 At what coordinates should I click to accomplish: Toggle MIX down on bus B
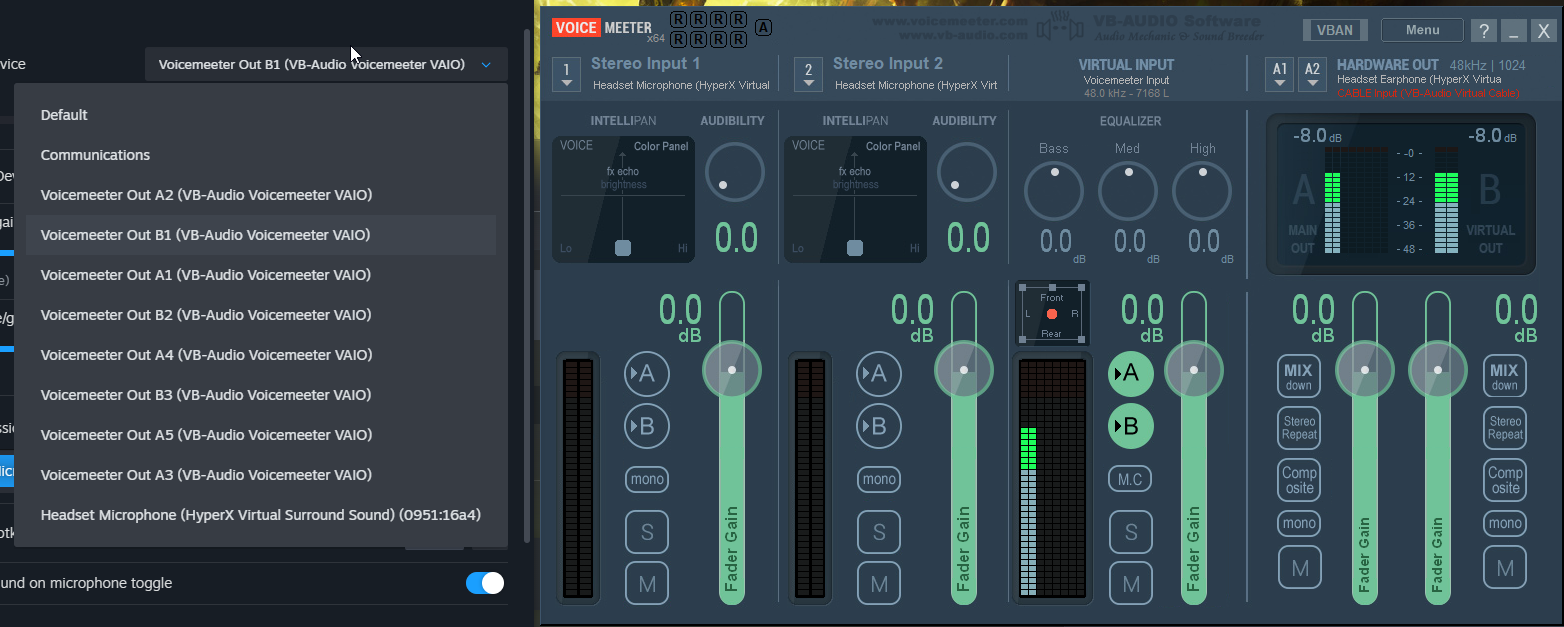pyautogui.click(x=1505, y=376)
